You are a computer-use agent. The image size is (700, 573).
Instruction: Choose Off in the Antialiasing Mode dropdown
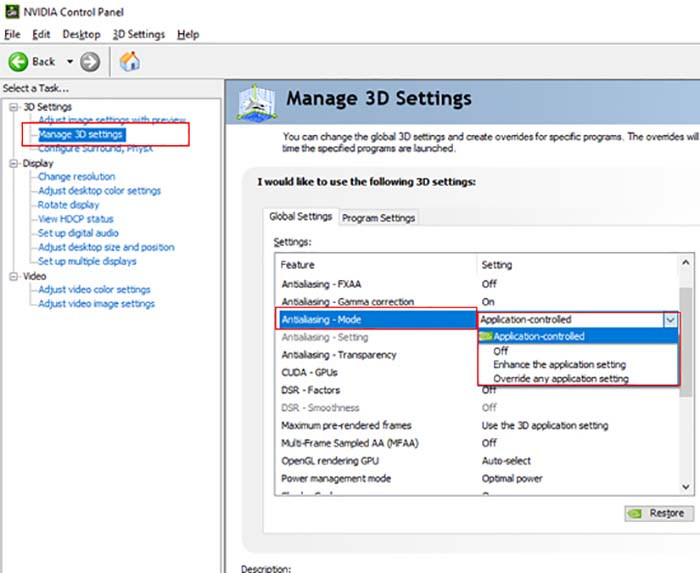click(x=578, y=351)
